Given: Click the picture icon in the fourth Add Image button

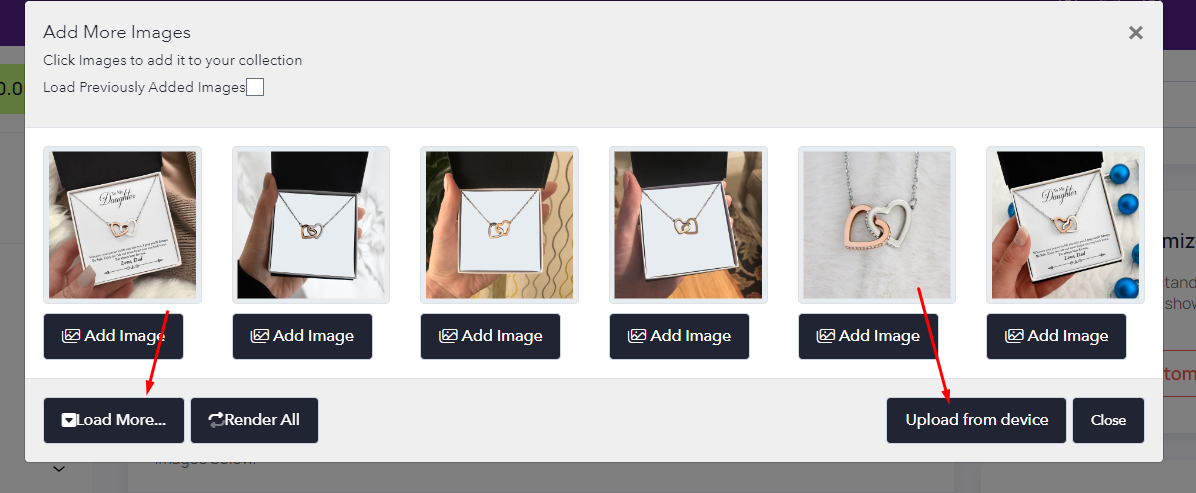Looking at the screenshot, I should (x=637, y=336).
